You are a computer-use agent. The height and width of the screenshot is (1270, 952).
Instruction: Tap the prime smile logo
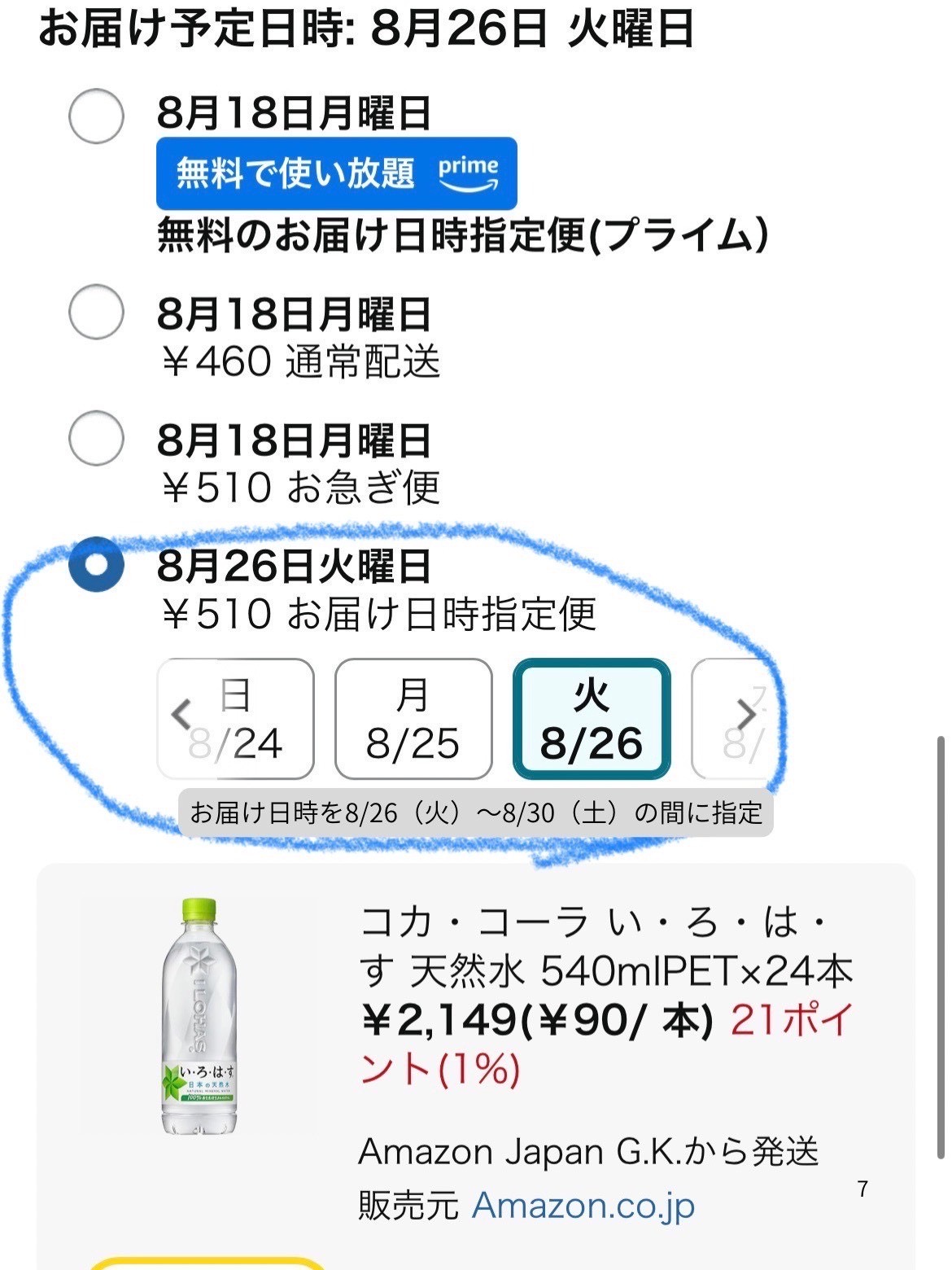(469, 173)
